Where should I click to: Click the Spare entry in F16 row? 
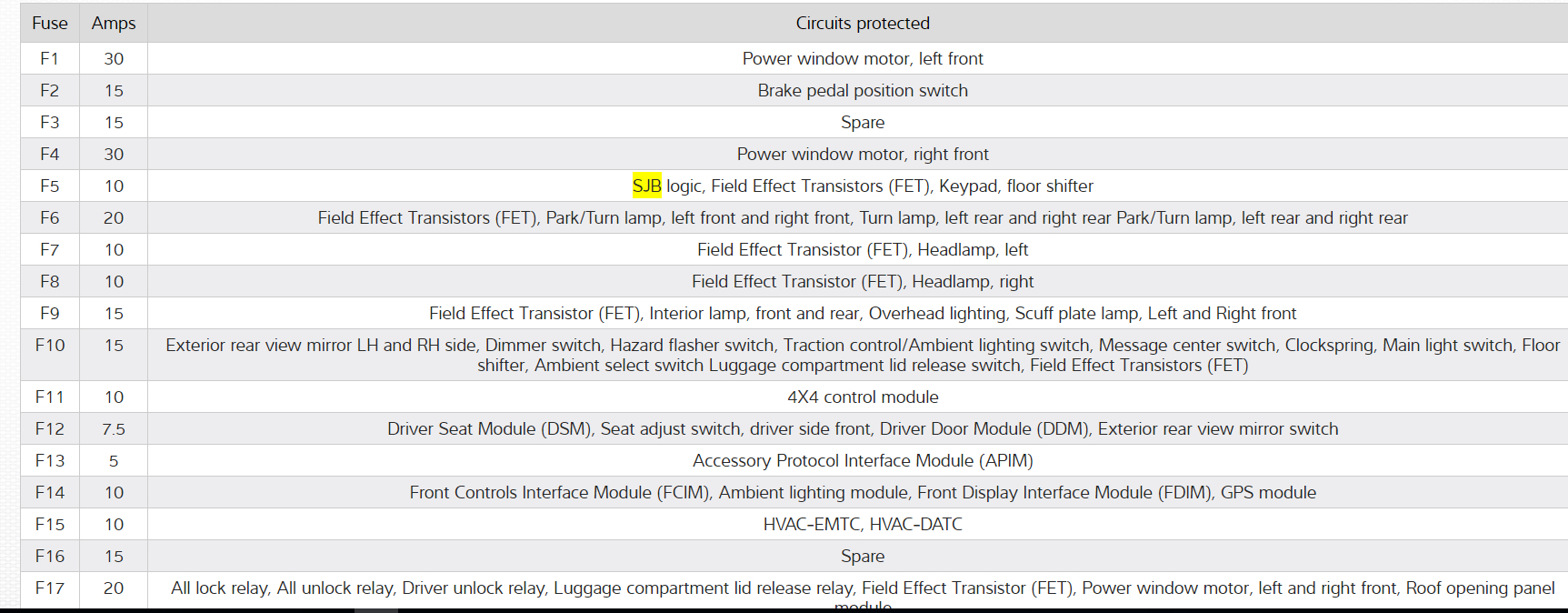tap(862, 557)
